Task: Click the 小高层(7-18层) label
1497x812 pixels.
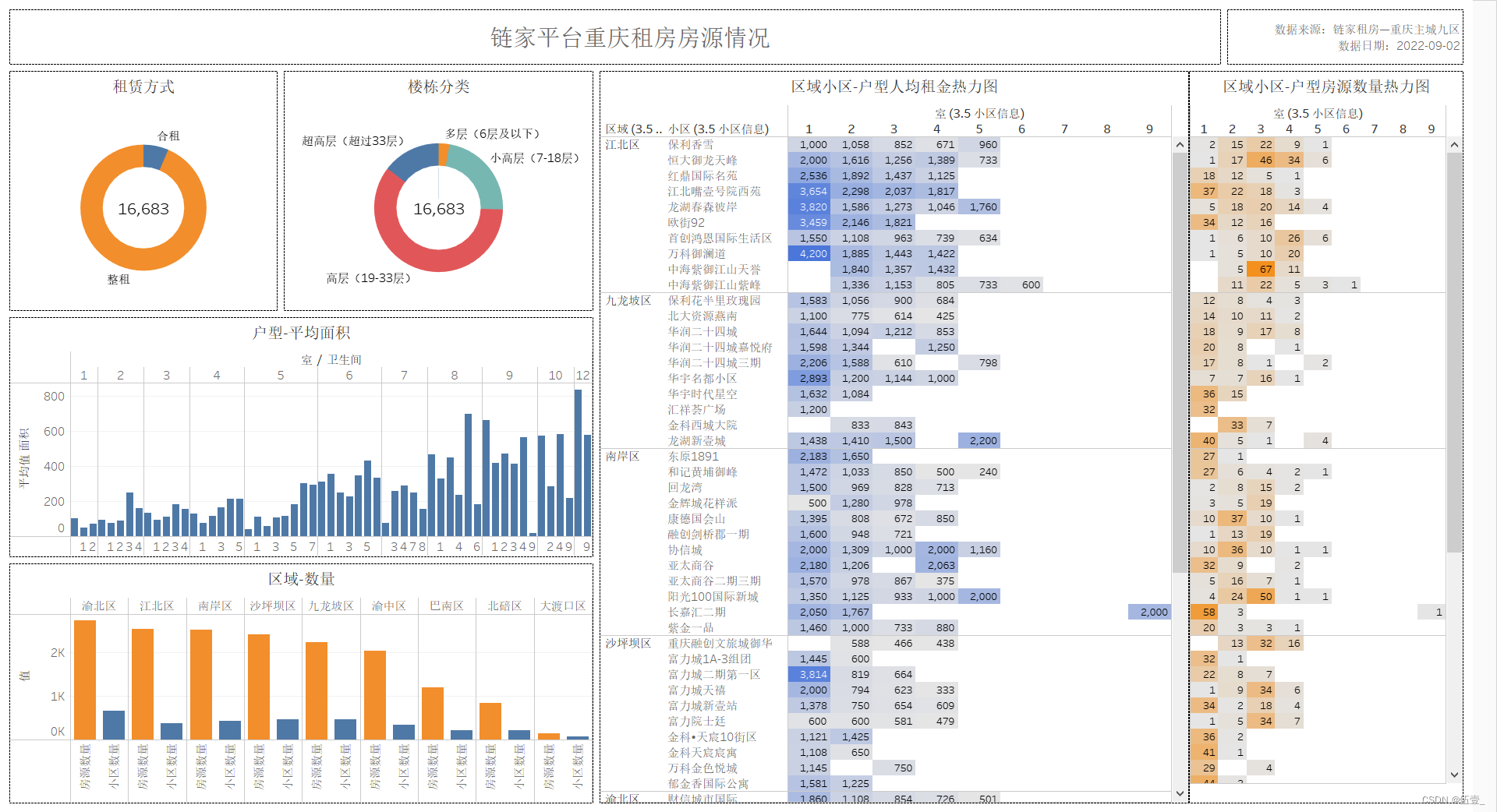Action: [x=536, y=158]
